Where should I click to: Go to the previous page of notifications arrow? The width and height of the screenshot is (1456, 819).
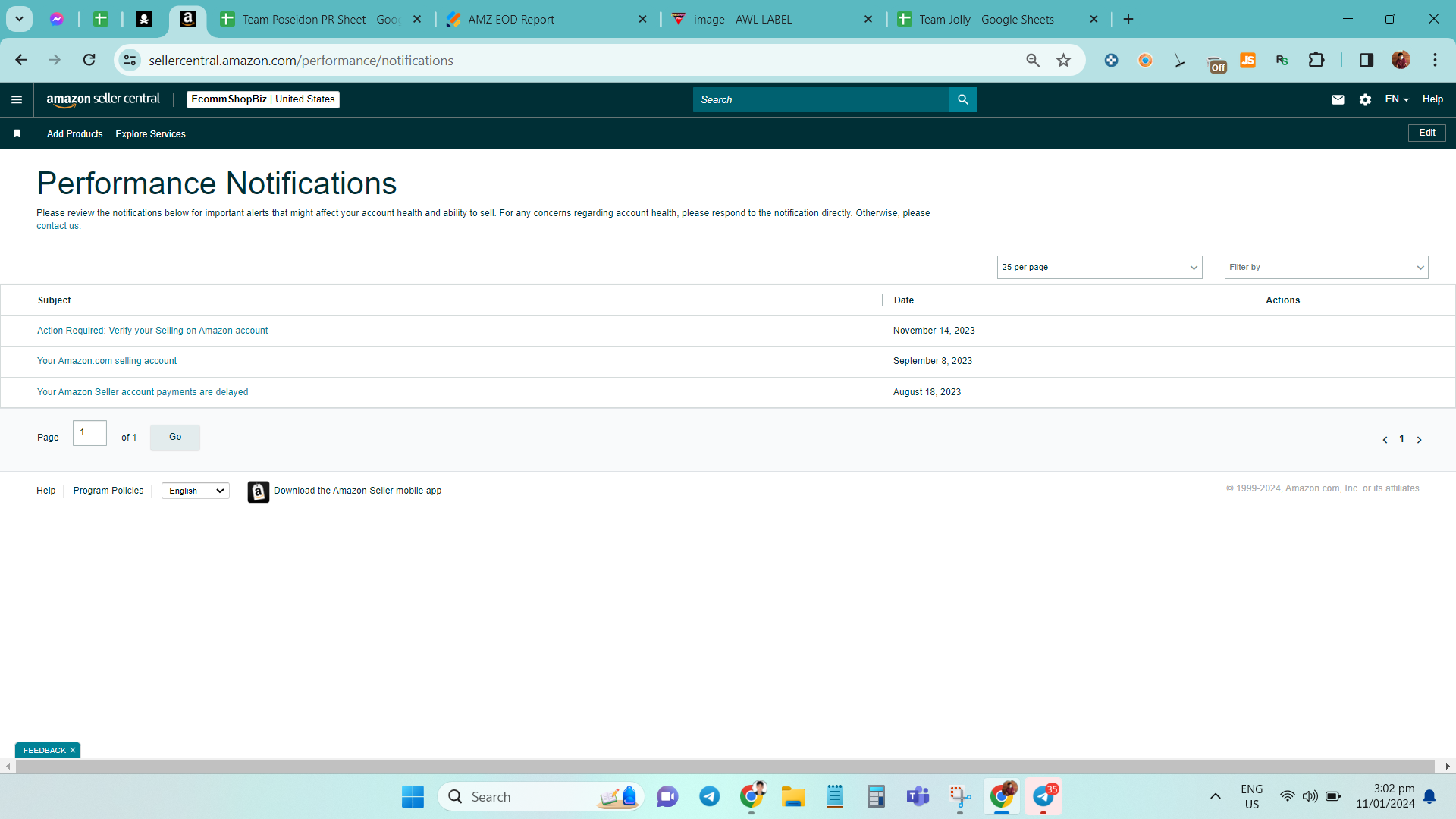click(x=1385, y=440)
